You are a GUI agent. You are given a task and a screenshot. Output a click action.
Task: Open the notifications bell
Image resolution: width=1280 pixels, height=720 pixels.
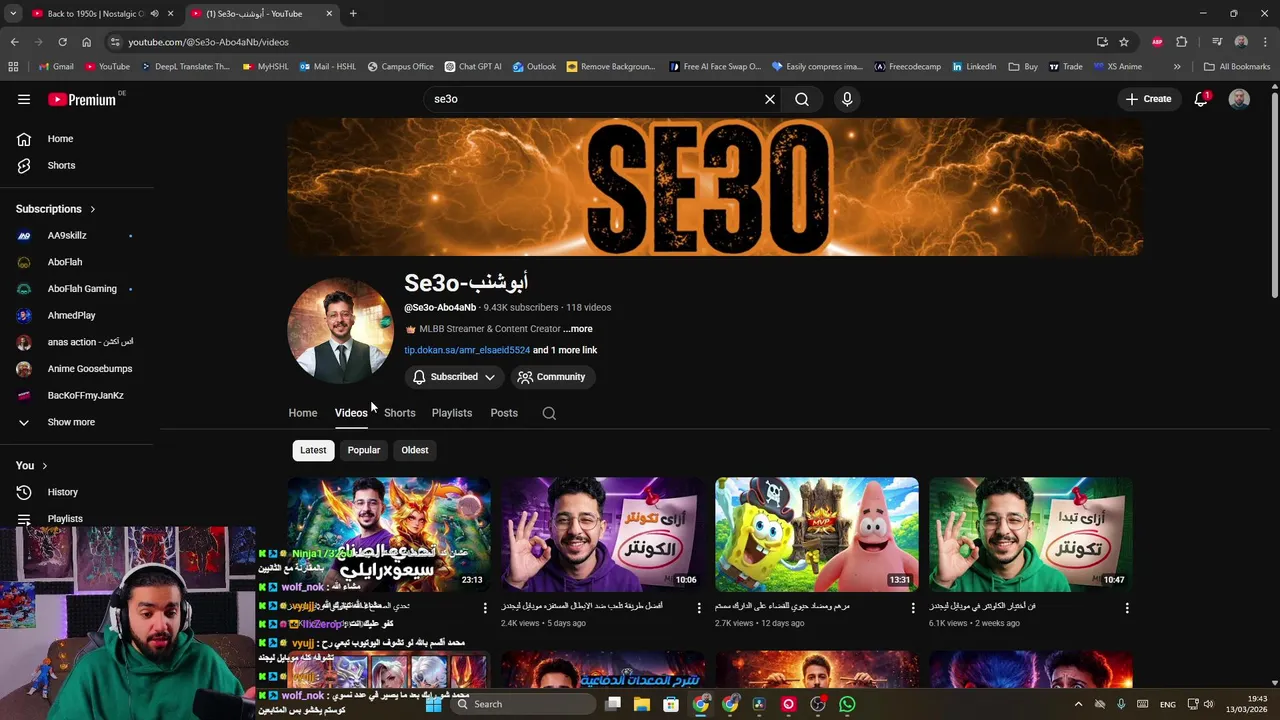coord(1201,99)
